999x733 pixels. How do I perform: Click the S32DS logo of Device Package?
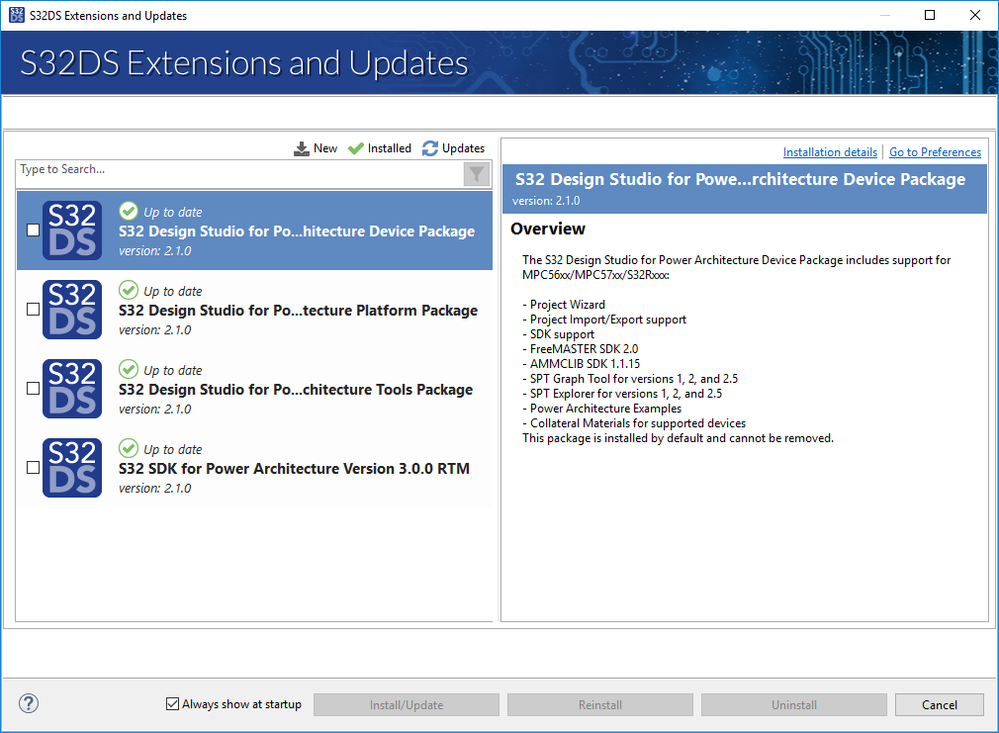point(72,230)
